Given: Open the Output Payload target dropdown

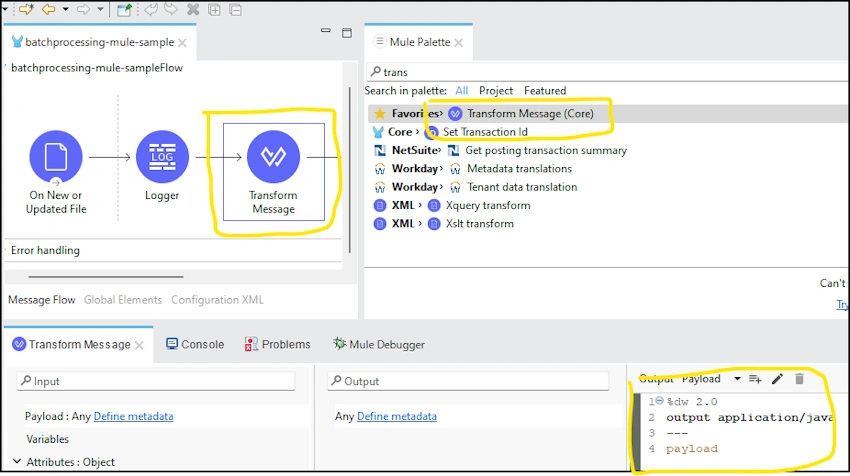Looking at the screenshot, I should coord(737,379).
